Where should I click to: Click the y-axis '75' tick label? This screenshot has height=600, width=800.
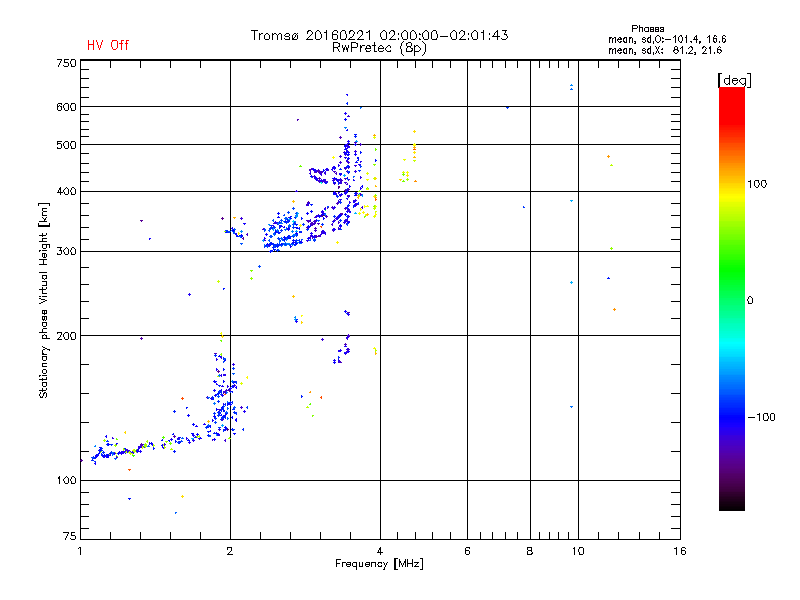70,536
